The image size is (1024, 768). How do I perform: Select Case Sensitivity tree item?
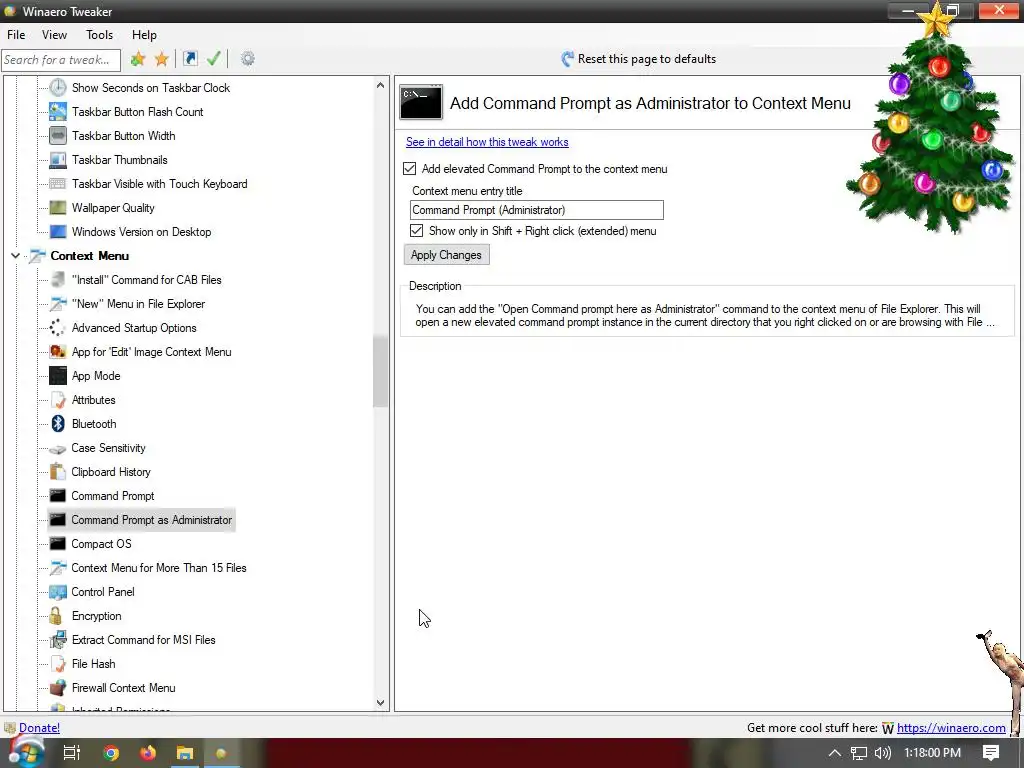pyautogui.click(x=108, y=448)
